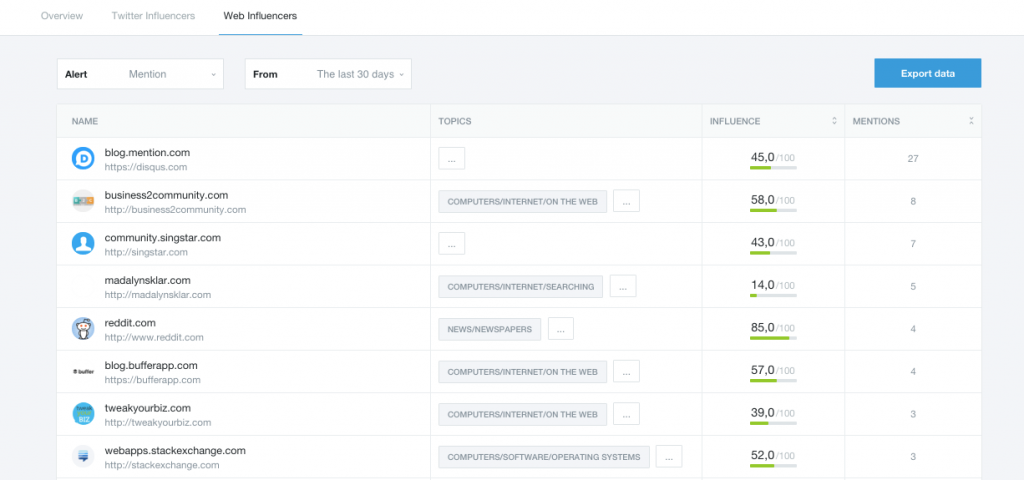Image resolution: width=1024 pixels, height=480 pixels.
Task: Expand more topics for blog.bufferapp.com
Action: point(626,371)
